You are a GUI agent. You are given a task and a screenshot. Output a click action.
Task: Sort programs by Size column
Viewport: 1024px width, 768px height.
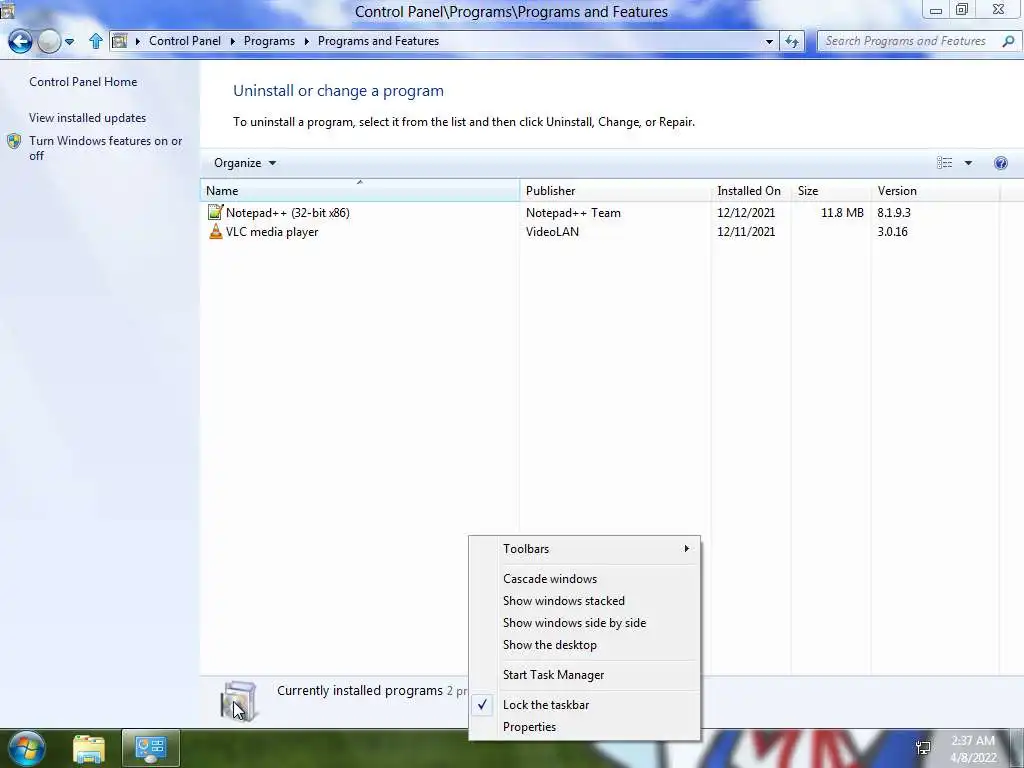point(831,191)
